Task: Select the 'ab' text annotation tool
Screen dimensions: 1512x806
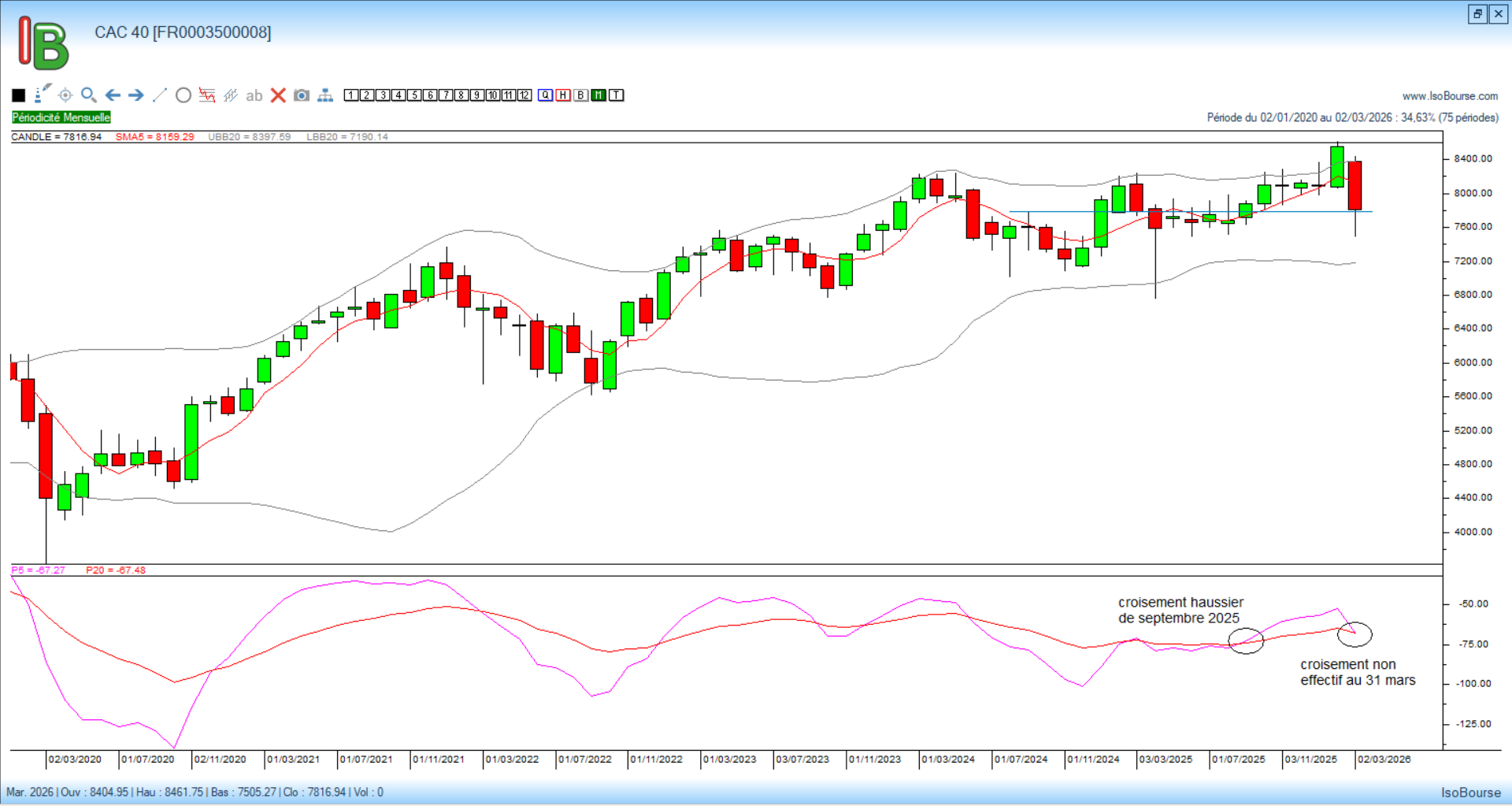Action: (254, 95)
